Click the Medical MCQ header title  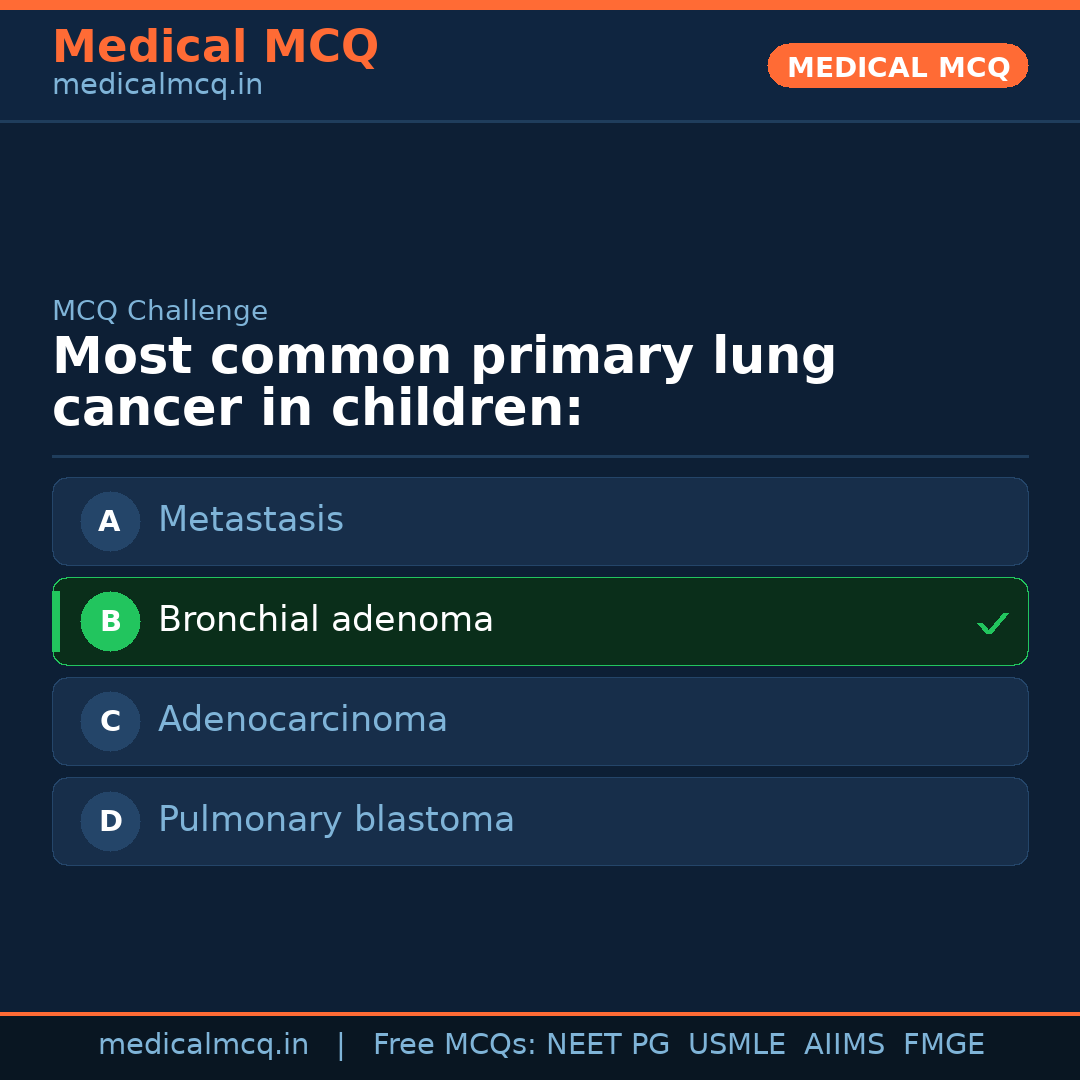click(x=215, y=46)
